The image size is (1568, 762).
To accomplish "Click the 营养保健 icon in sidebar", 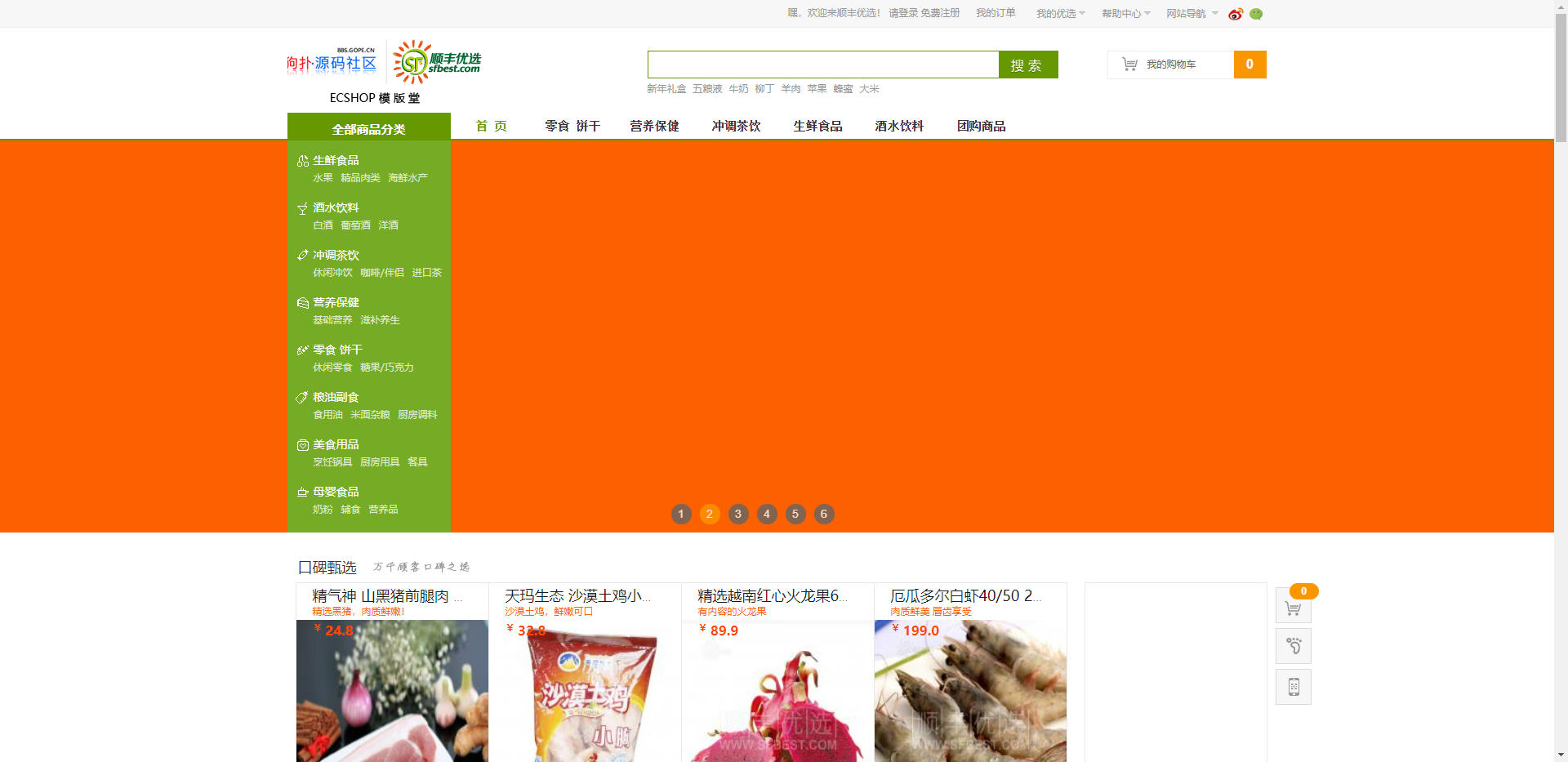I will coord(302,303).
